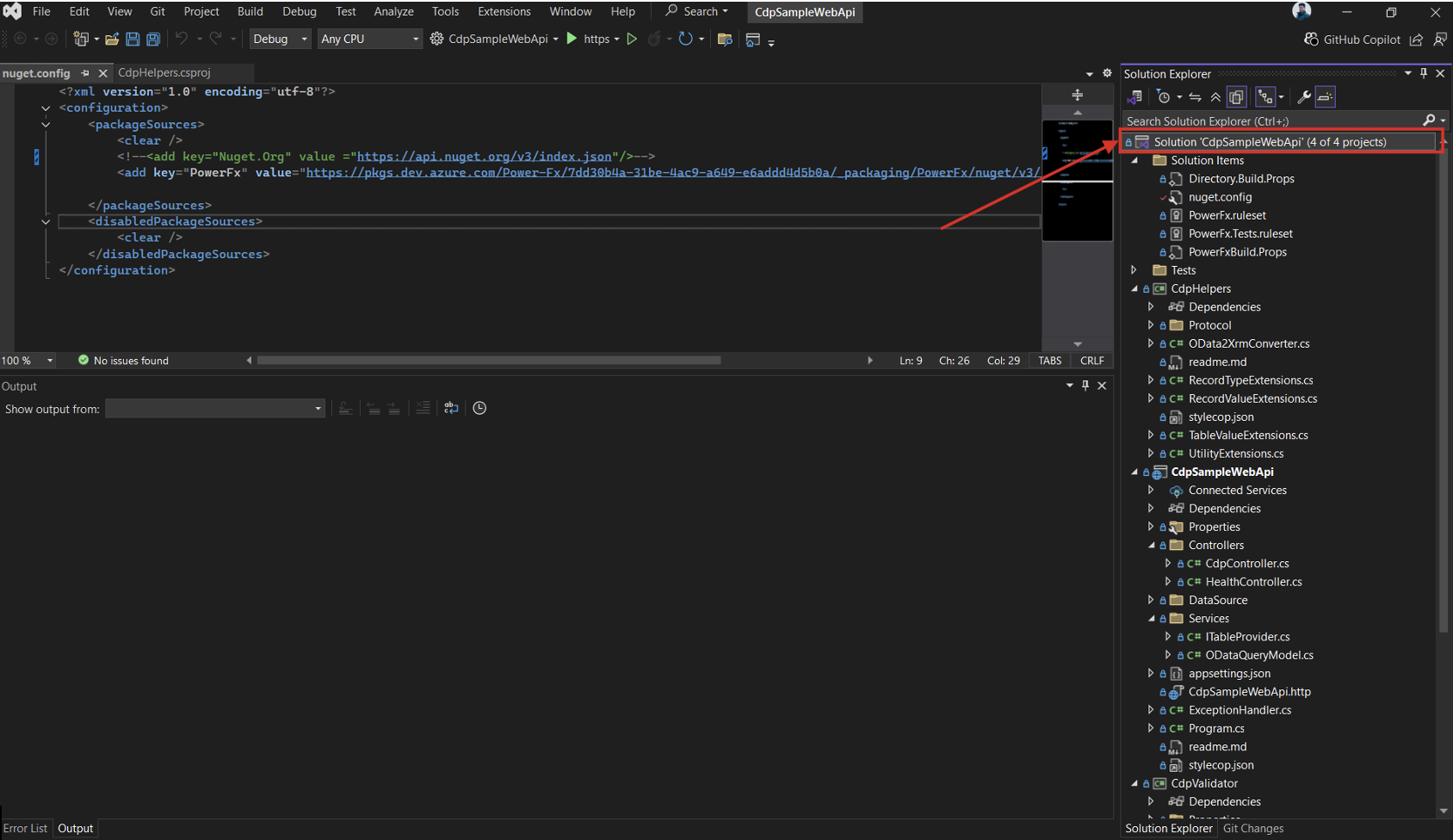Click the No issues found indicator
Image resolution: width=1453 pixels, height=840 pixels.
(x=123, y=361)
